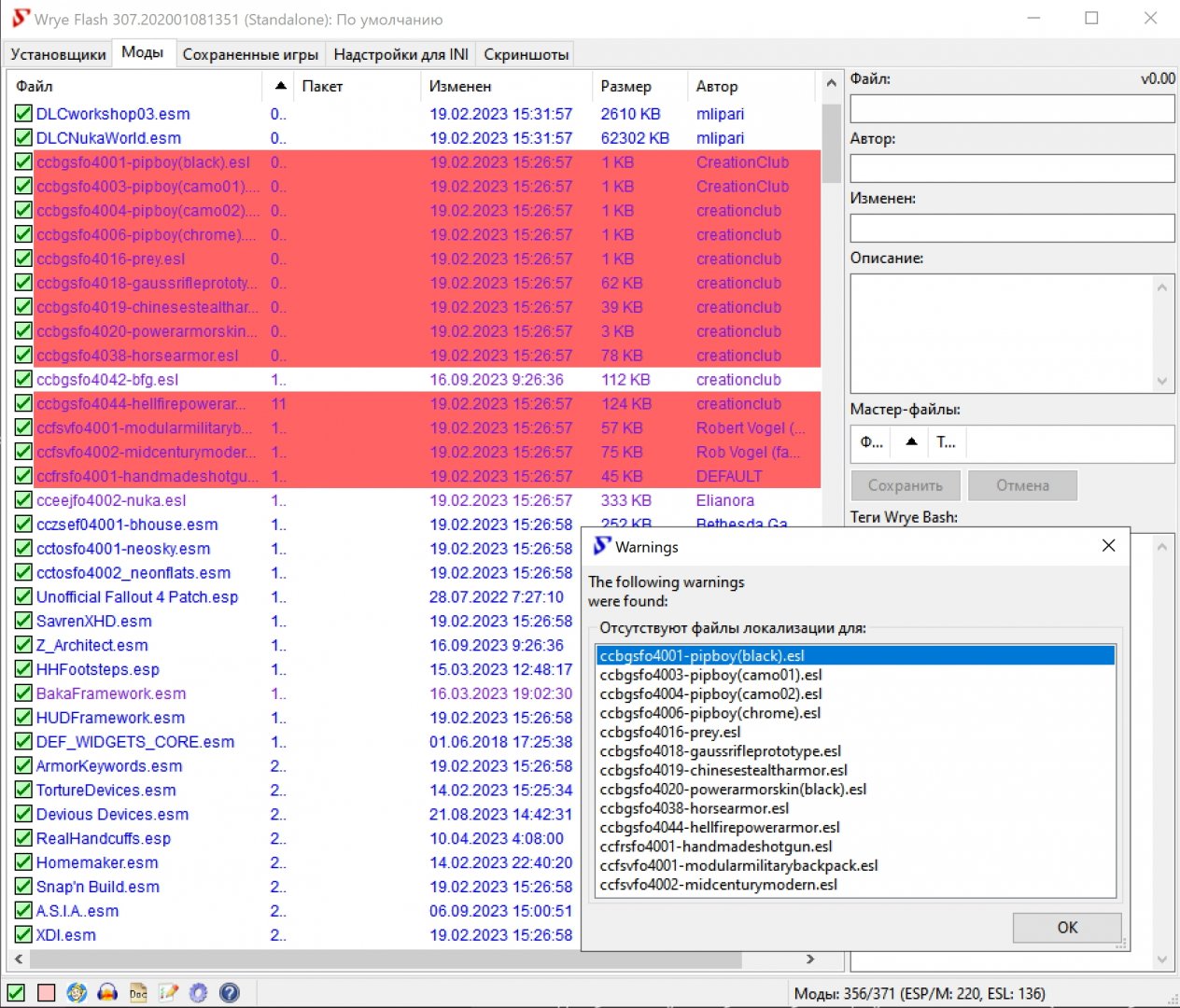The image size is (1180, 1008).
Task: Open the Doc Browser icon
Action: tap(138, 993)
